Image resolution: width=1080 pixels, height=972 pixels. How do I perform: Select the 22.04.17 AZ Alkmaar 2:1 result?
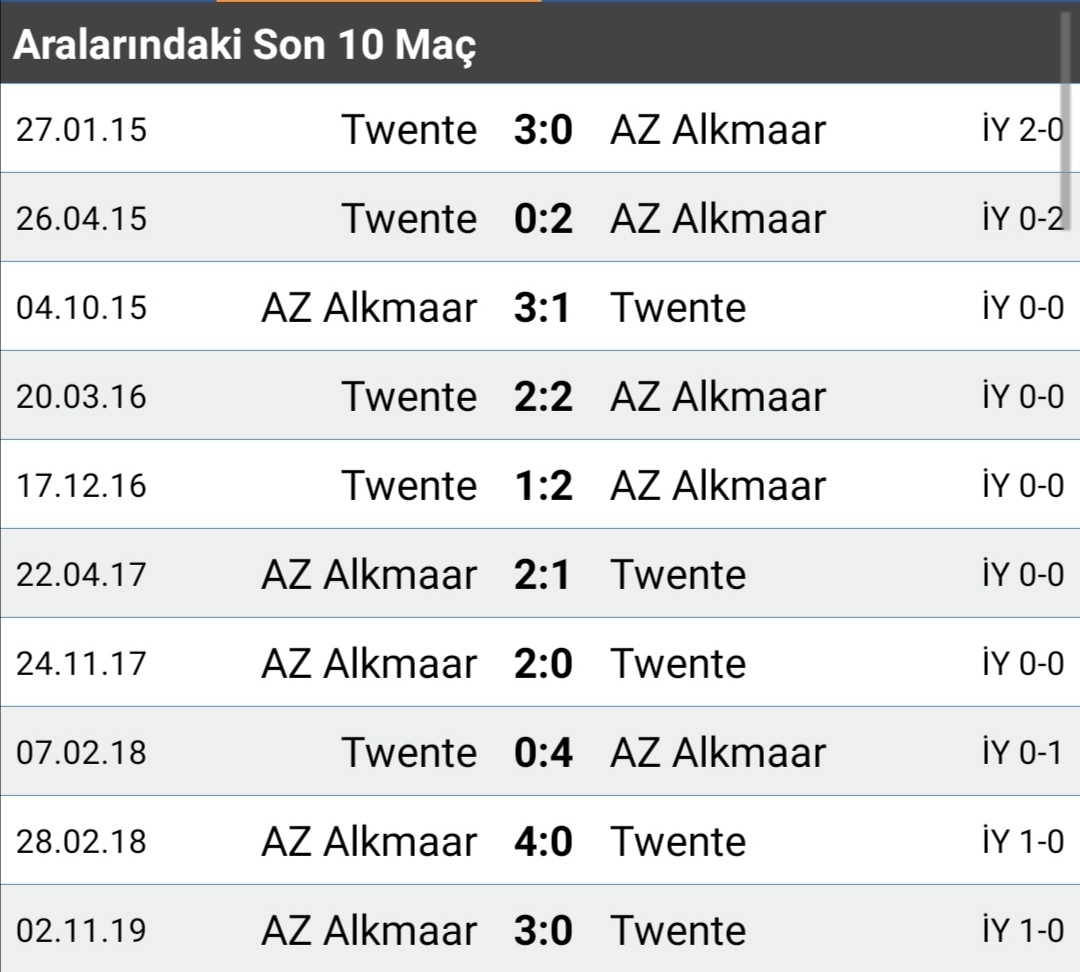(540, 573)
